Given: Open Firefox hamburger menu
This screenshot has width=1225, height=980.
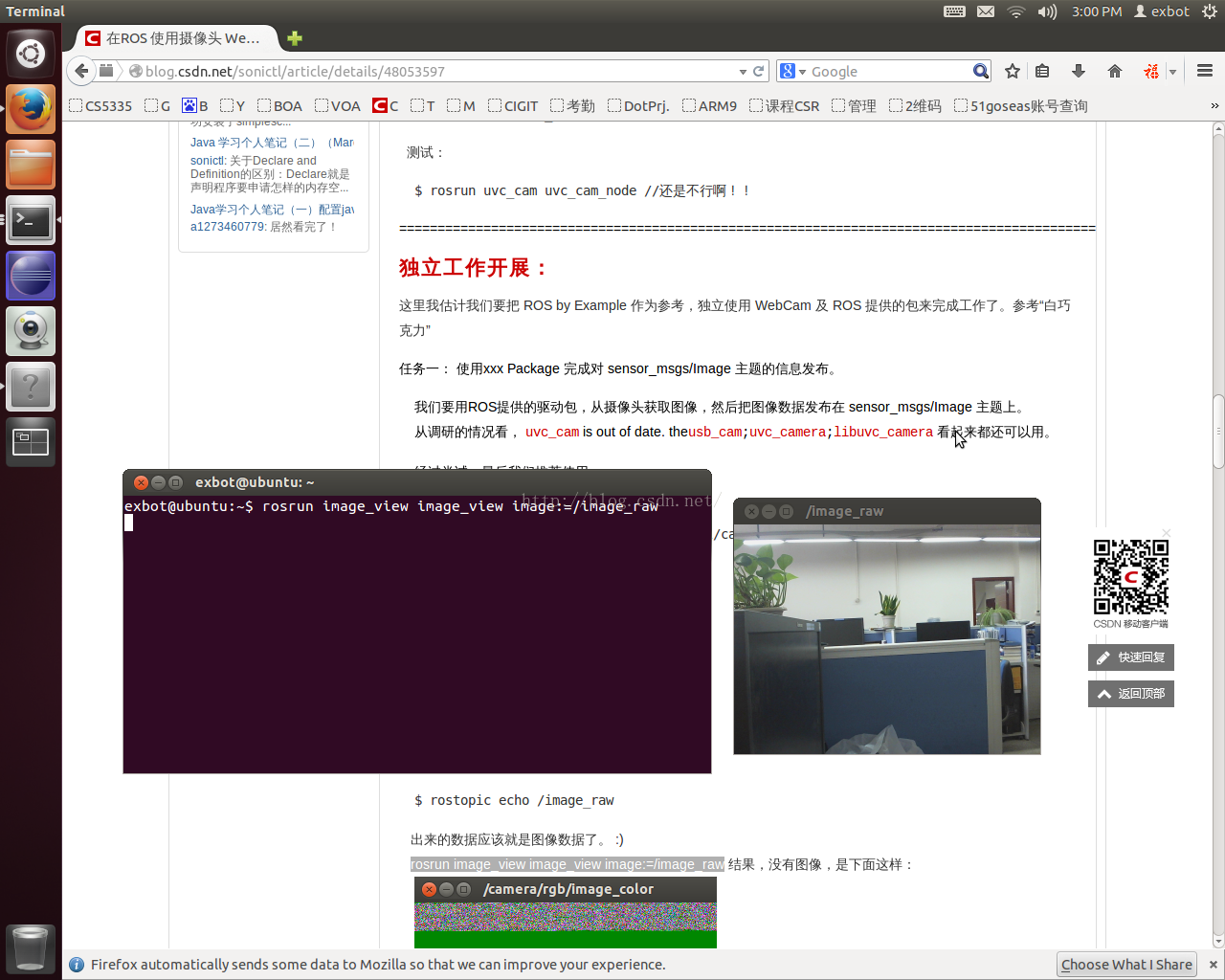Looking at the screenshot, I should click(1205, 71).
